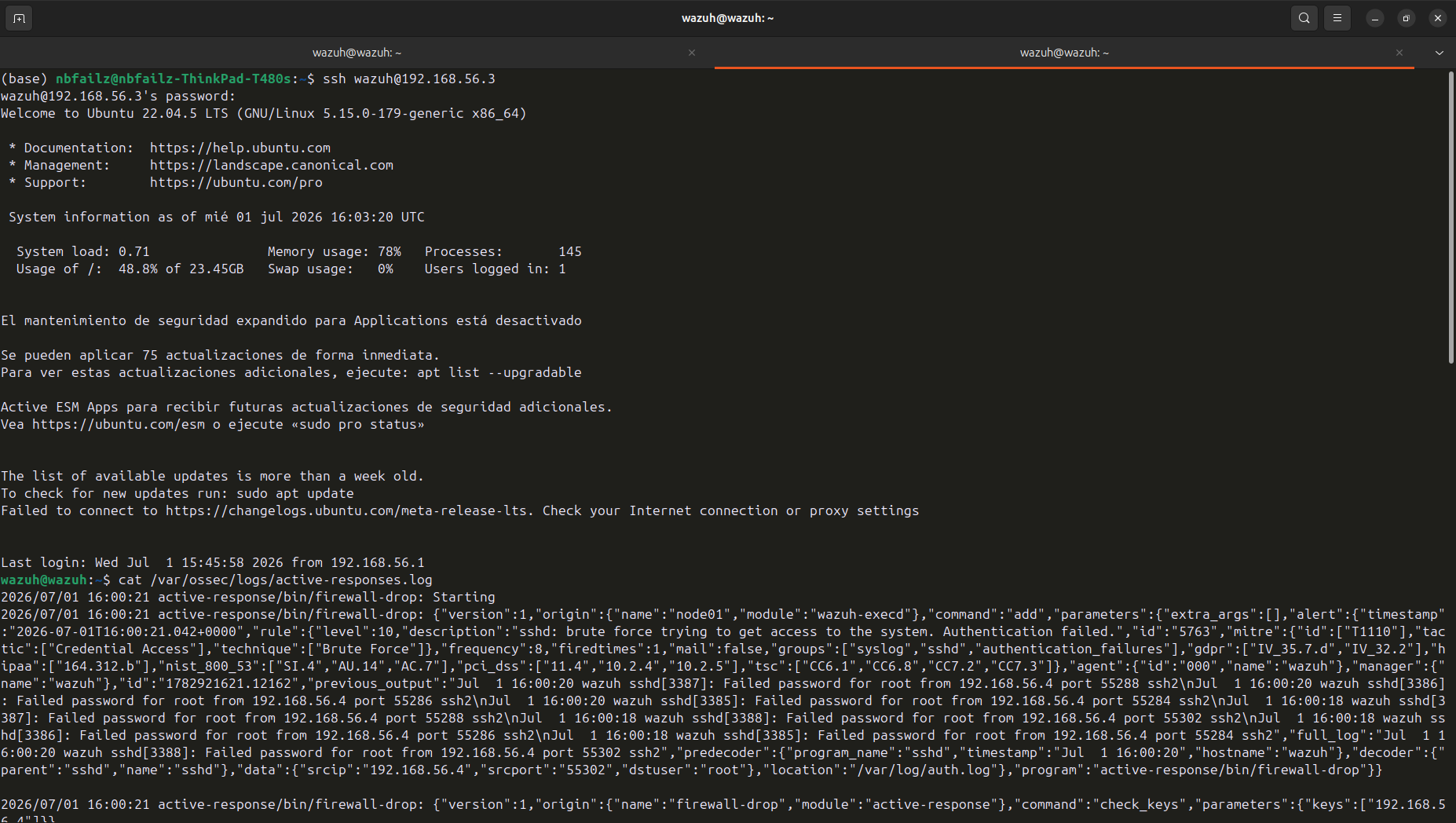Screen dimensions: 1456x823
Task: Close the second wazuh@wazuh tab
Action: (1399, 53)
